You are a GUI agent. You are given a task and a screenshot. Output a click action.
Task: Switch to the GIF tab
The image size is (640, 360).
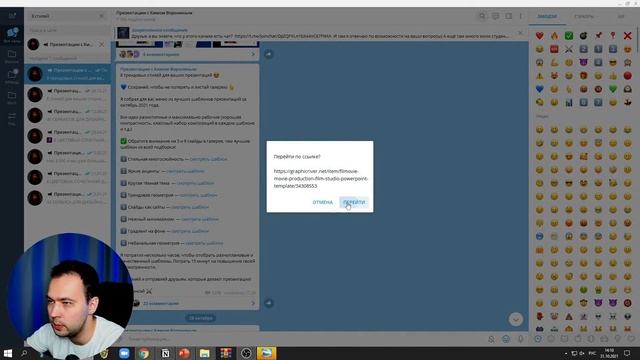(620, 16)
